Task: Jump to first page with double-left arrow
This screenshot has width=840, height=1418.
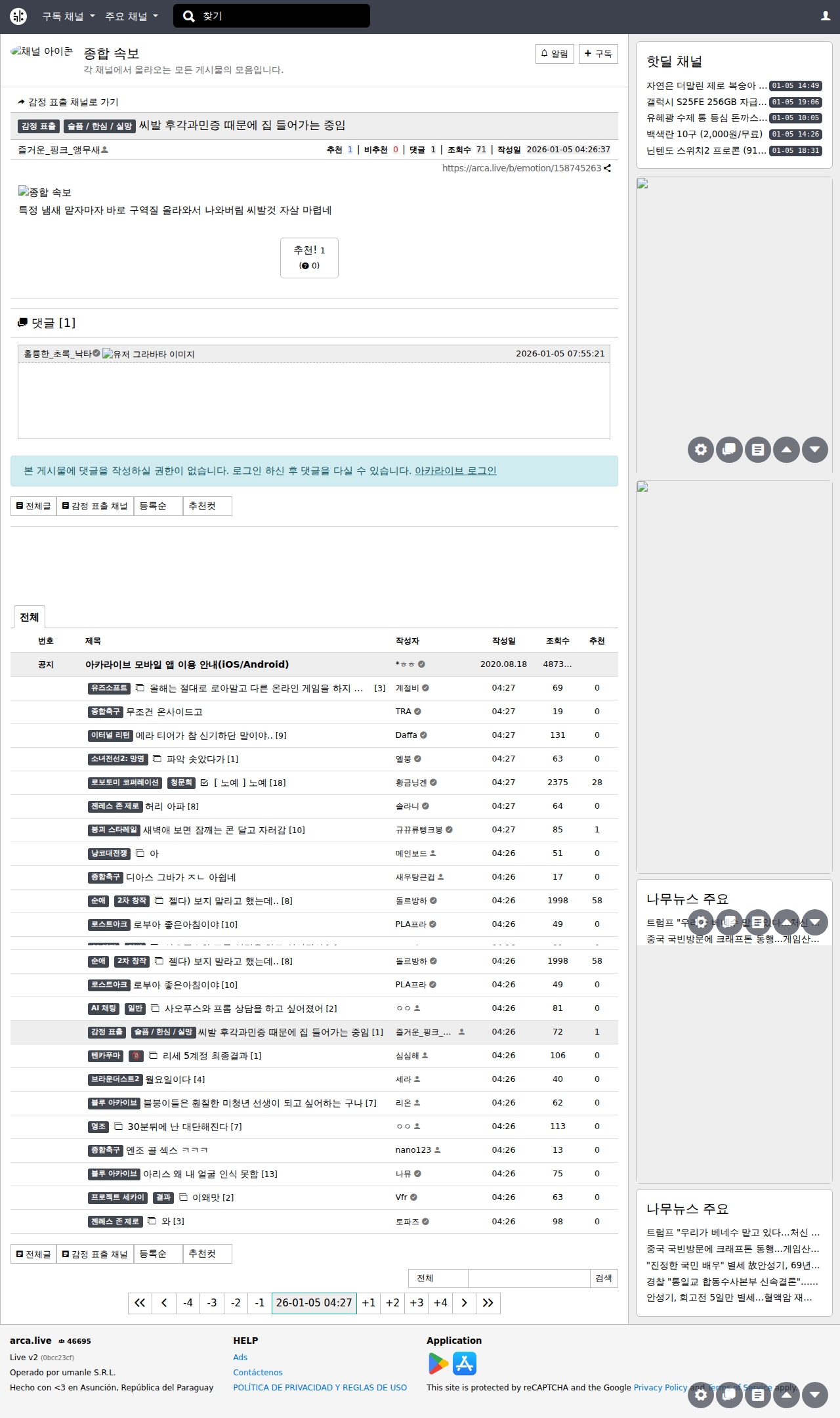Action: point(140,1303)
